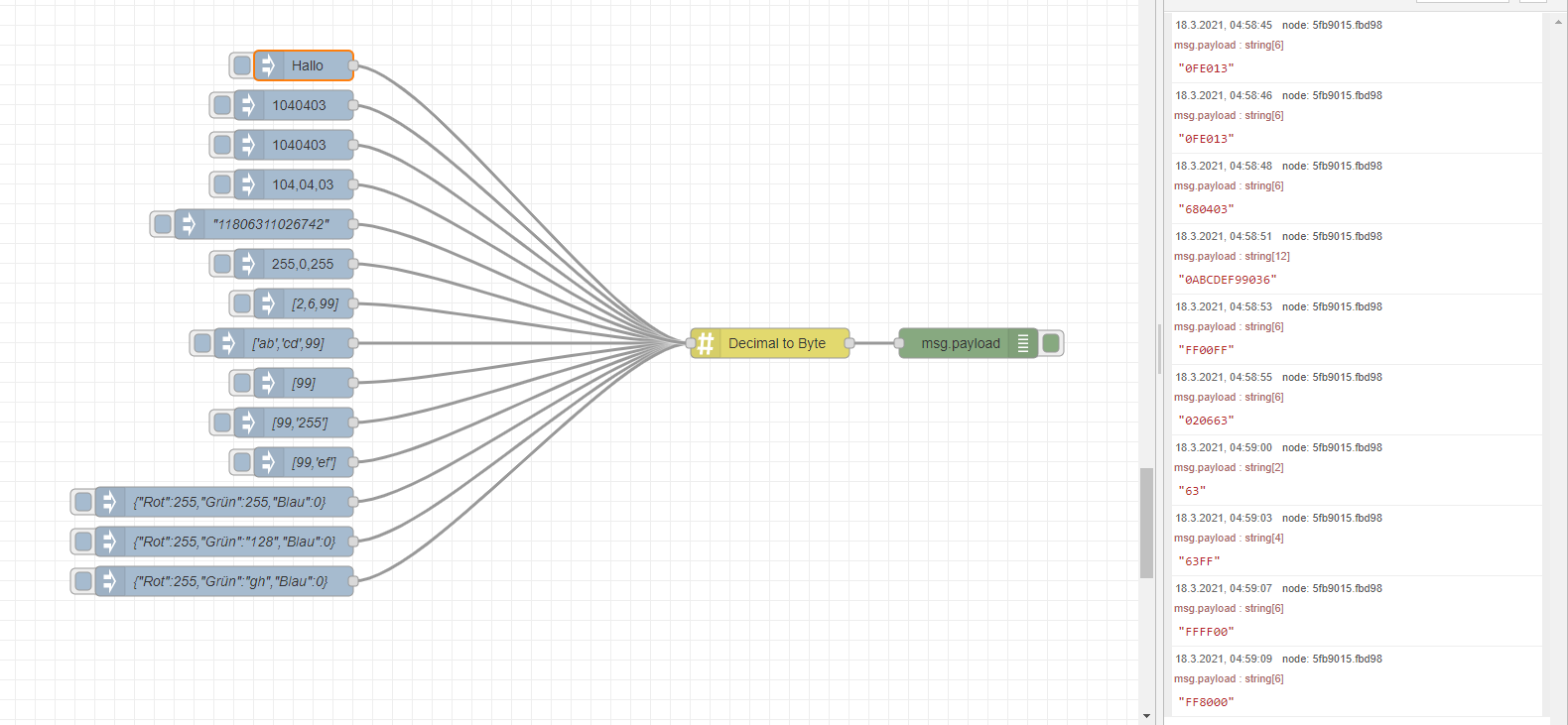Open node link in the 04:59:00 message
Image resolution: width=1568 pixels, height=725 pixels.
(x=1332, y=447)
